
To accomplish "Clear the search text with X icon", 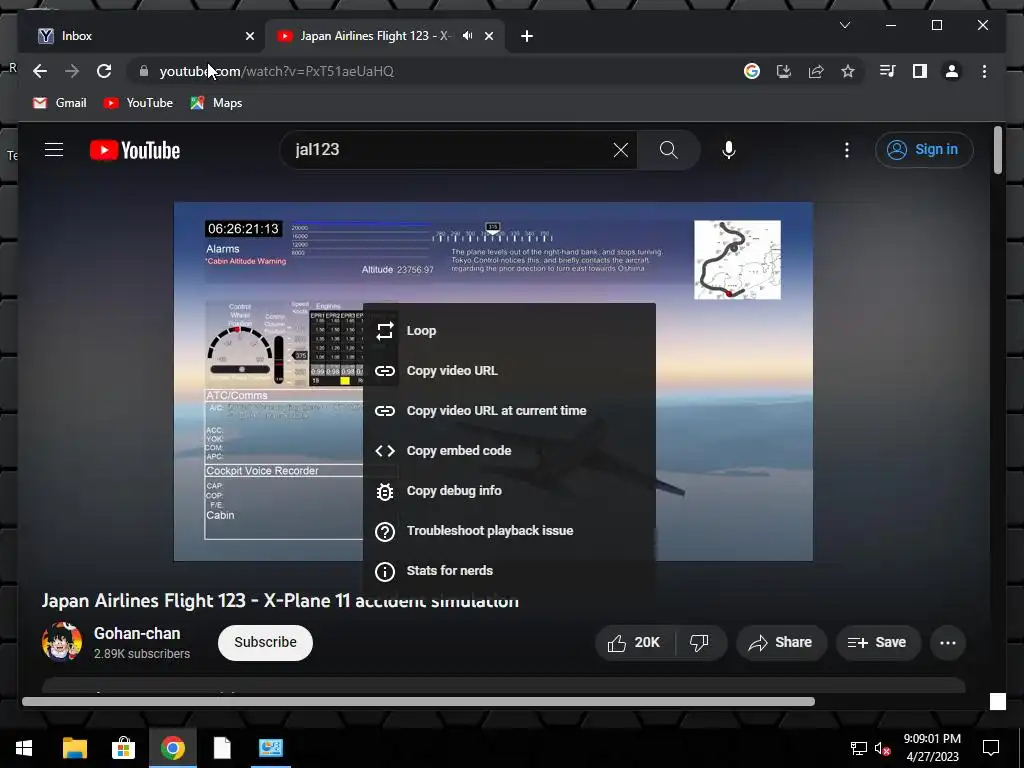I will [x=620, y=150].
